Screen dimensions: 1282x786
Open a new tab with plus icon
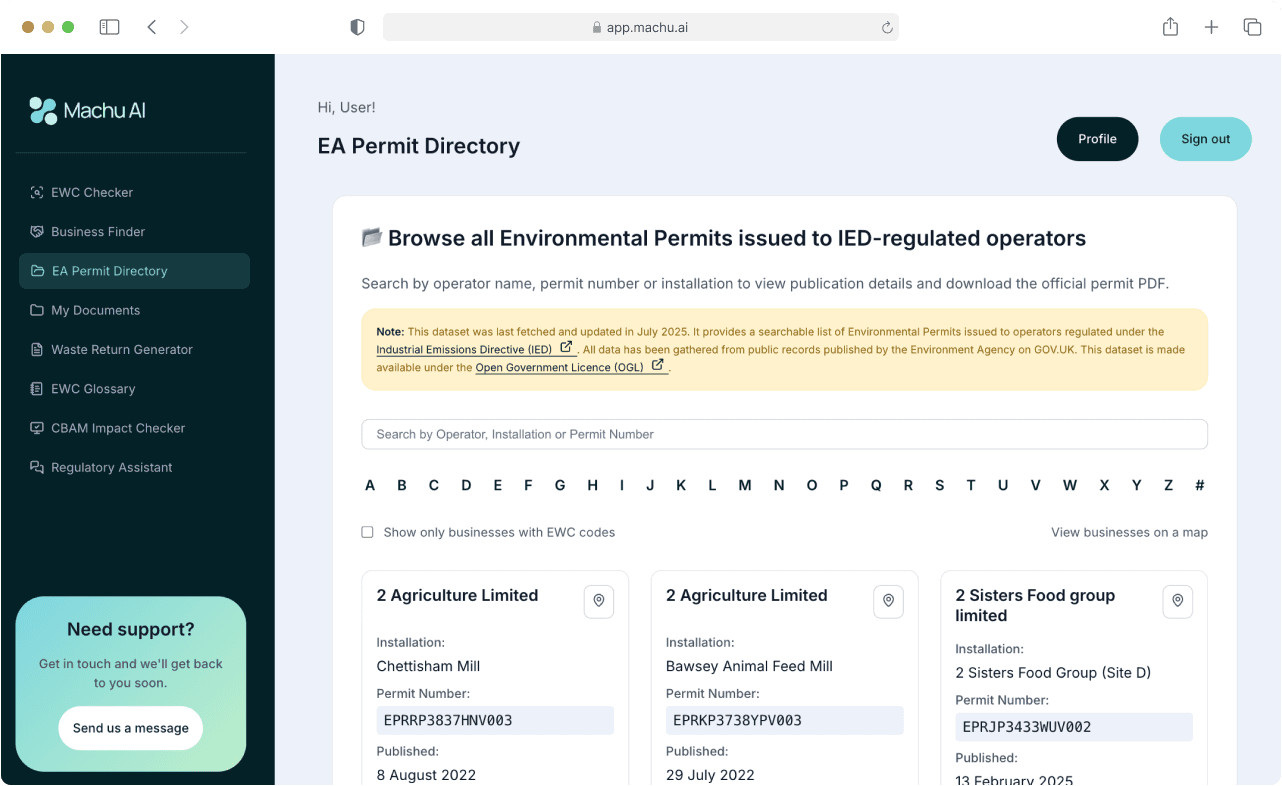point(1211,27)
